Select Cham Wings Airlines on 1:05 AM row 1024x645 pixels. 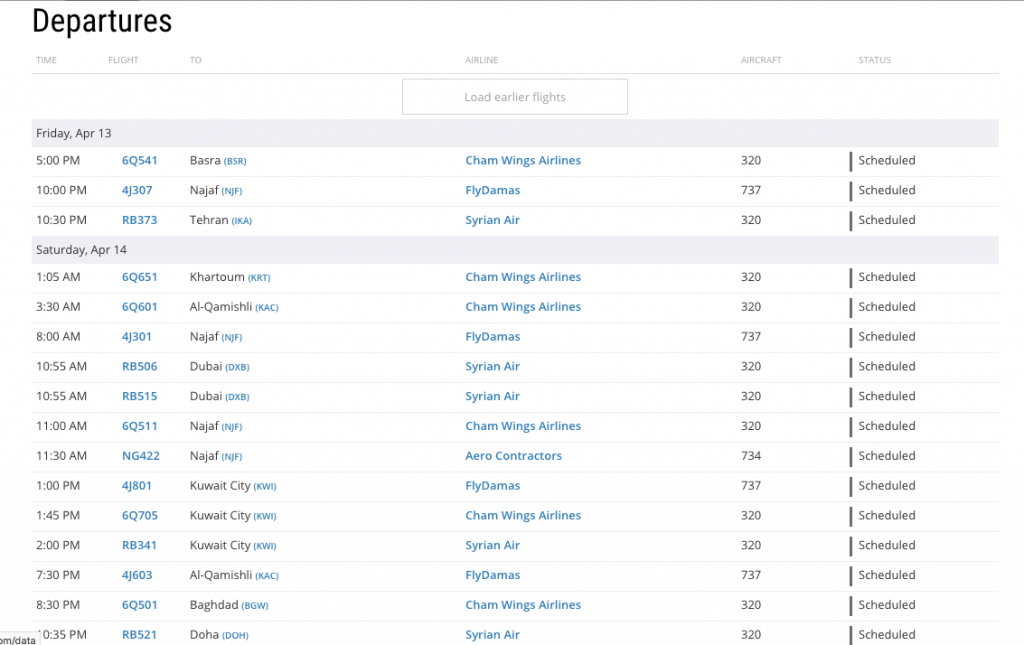[x=523, y=277]
